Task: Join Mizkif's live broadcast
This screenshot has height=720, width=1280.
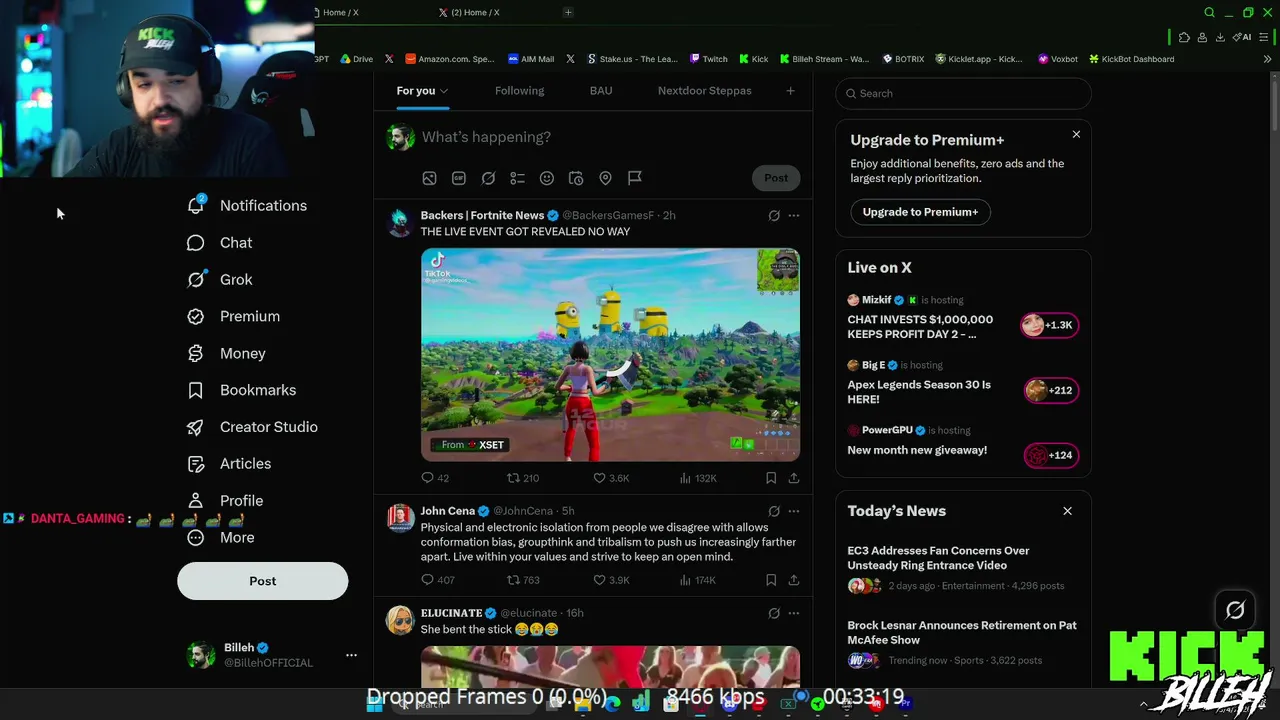Action: (x=963, y=318)
